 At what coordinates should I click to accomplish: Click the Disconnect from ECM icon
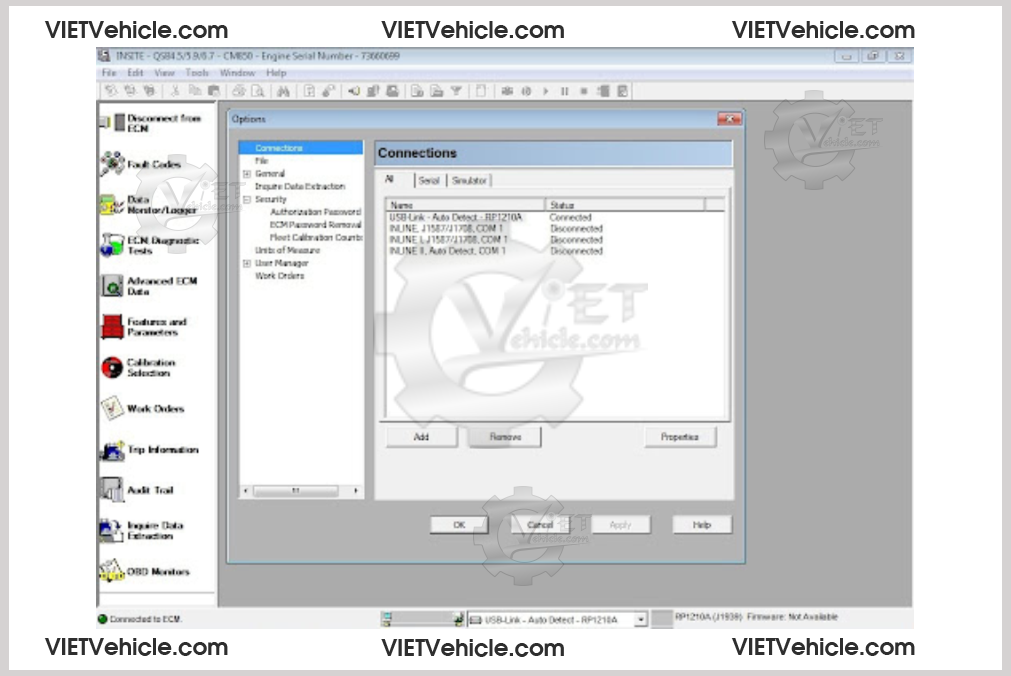point(112,123)
